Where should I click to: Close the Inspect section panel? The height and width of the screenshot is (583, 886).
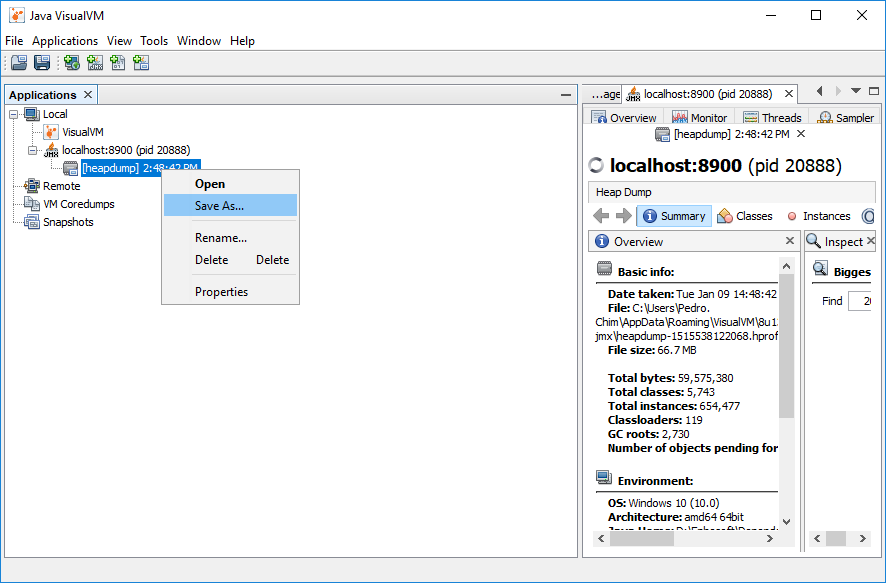871,241
